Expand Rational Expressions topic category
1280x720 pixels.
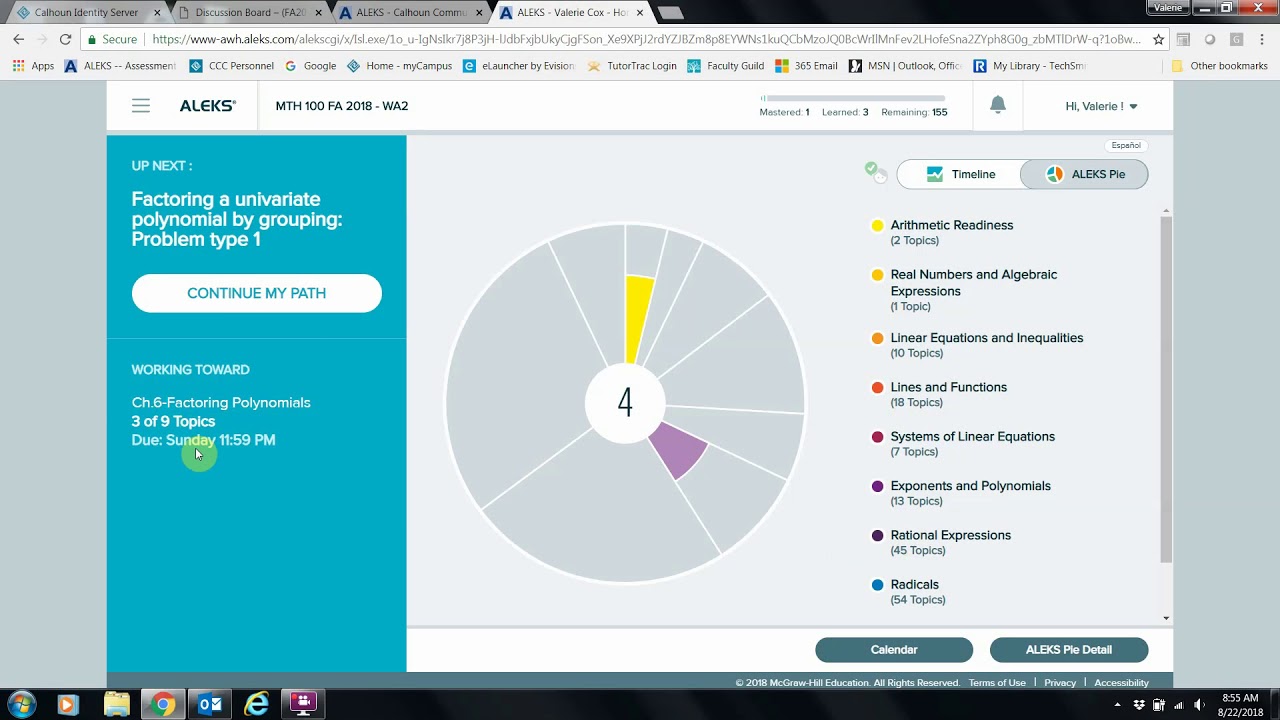point(950,542)
